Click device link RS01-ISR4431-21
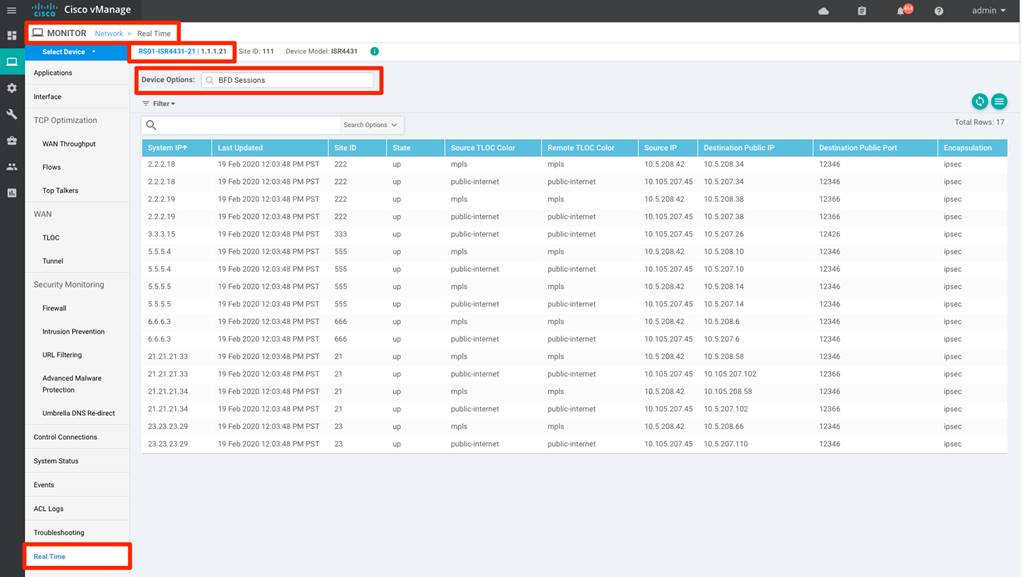 coord(167,52)
